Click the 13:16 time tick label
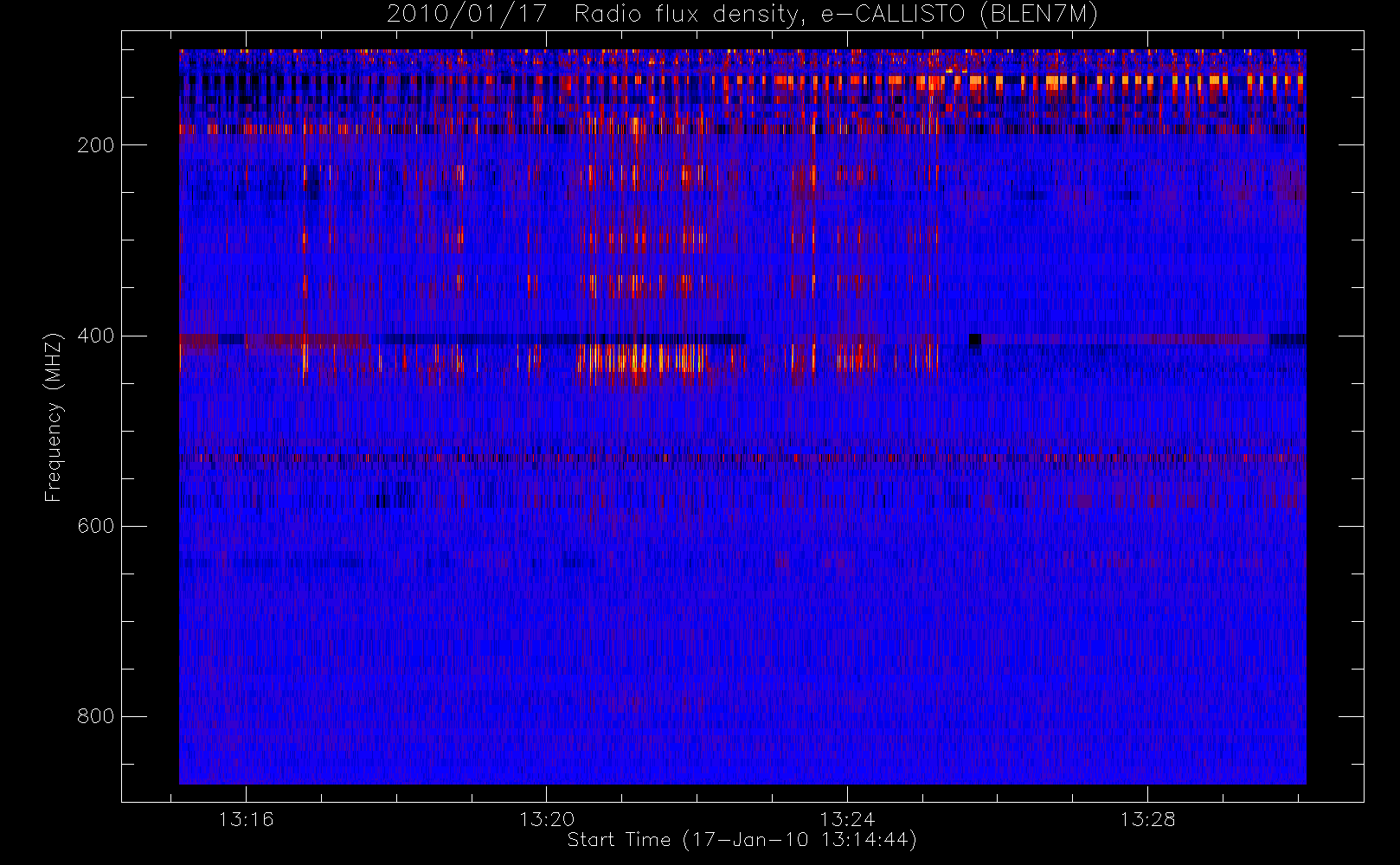The width and height of the screenshot is (1400, 865). point(246,819)
